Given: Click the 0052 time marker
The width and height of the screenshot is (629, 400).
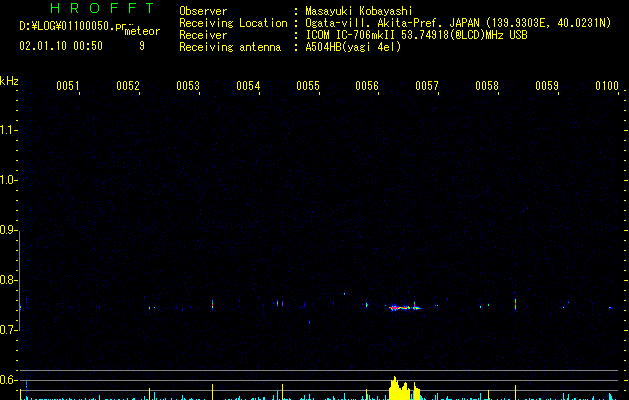Looking at the screenshot, I should [128, 85].
